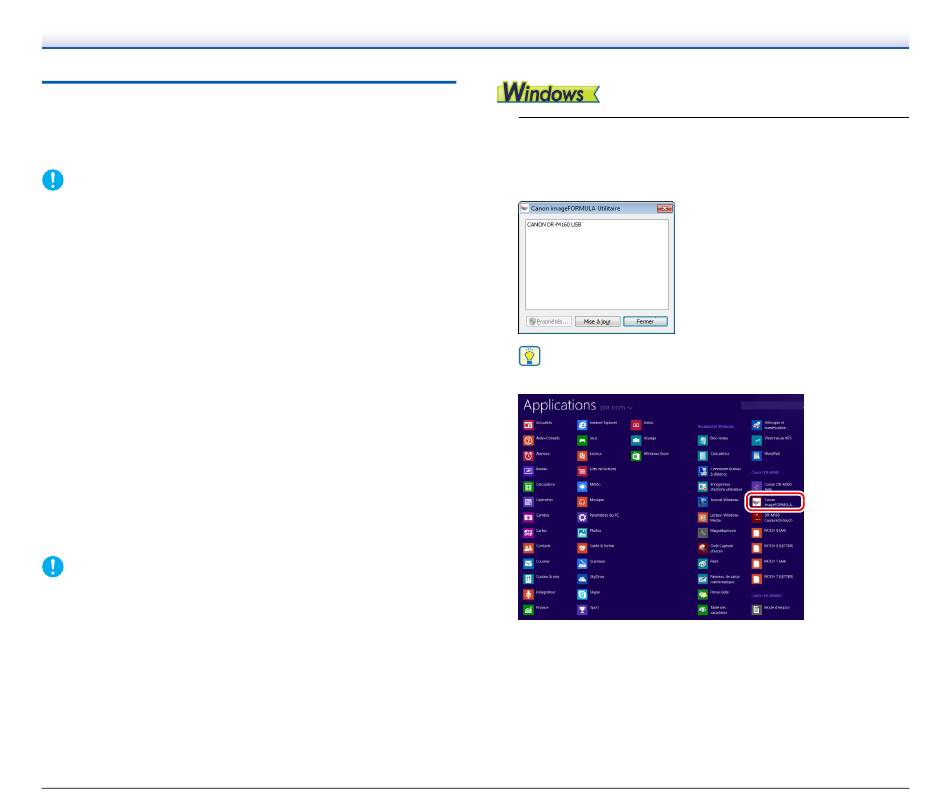This screenshot has width=950, height=806.
Task: Click the Mise à jour button
Action: click(597, 321)
